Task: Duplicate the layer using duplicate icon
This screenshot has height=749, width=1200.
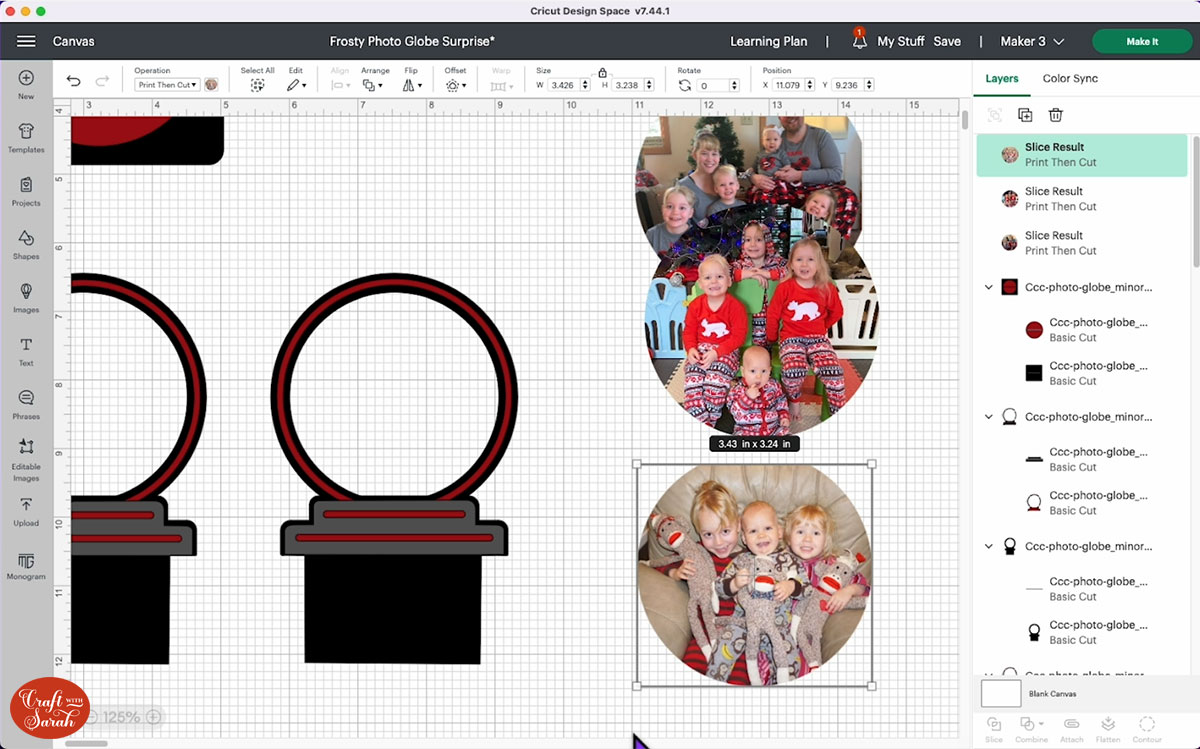Action: [x=1025, y=115]
